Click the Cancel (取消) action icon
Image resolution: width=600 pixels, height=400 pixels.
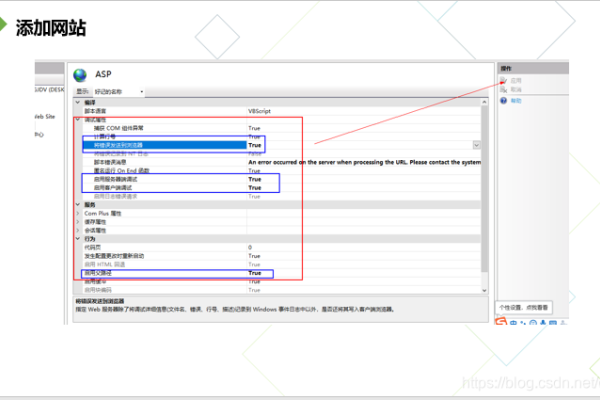click(x=503, y=89)
